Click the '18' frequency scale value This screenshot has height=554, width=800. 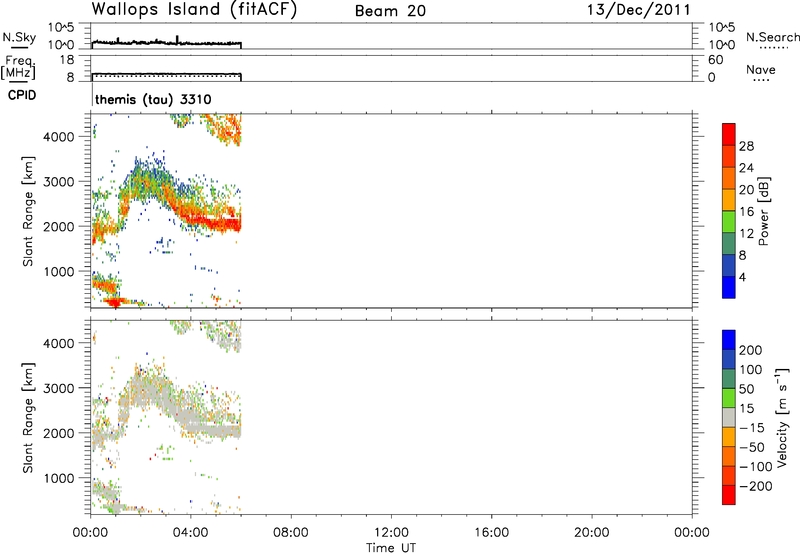[x=67, y=60]
